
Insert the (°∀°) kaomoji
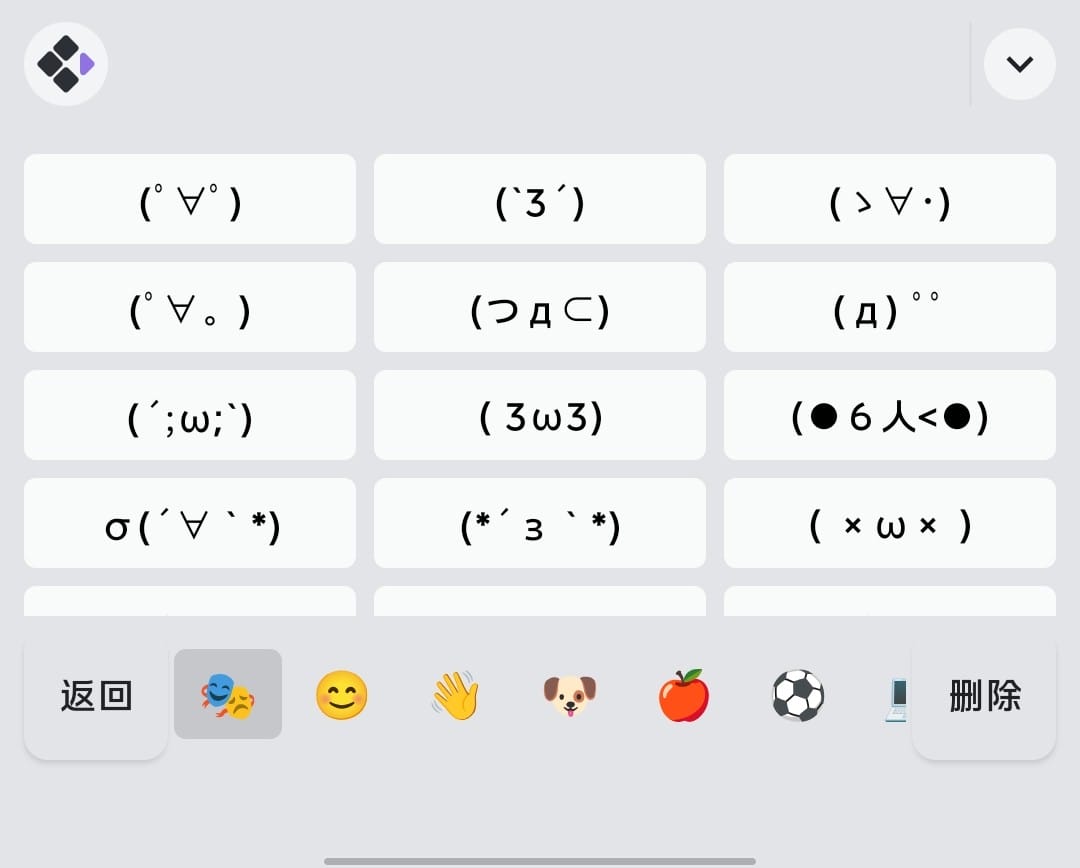pos(189,198)
